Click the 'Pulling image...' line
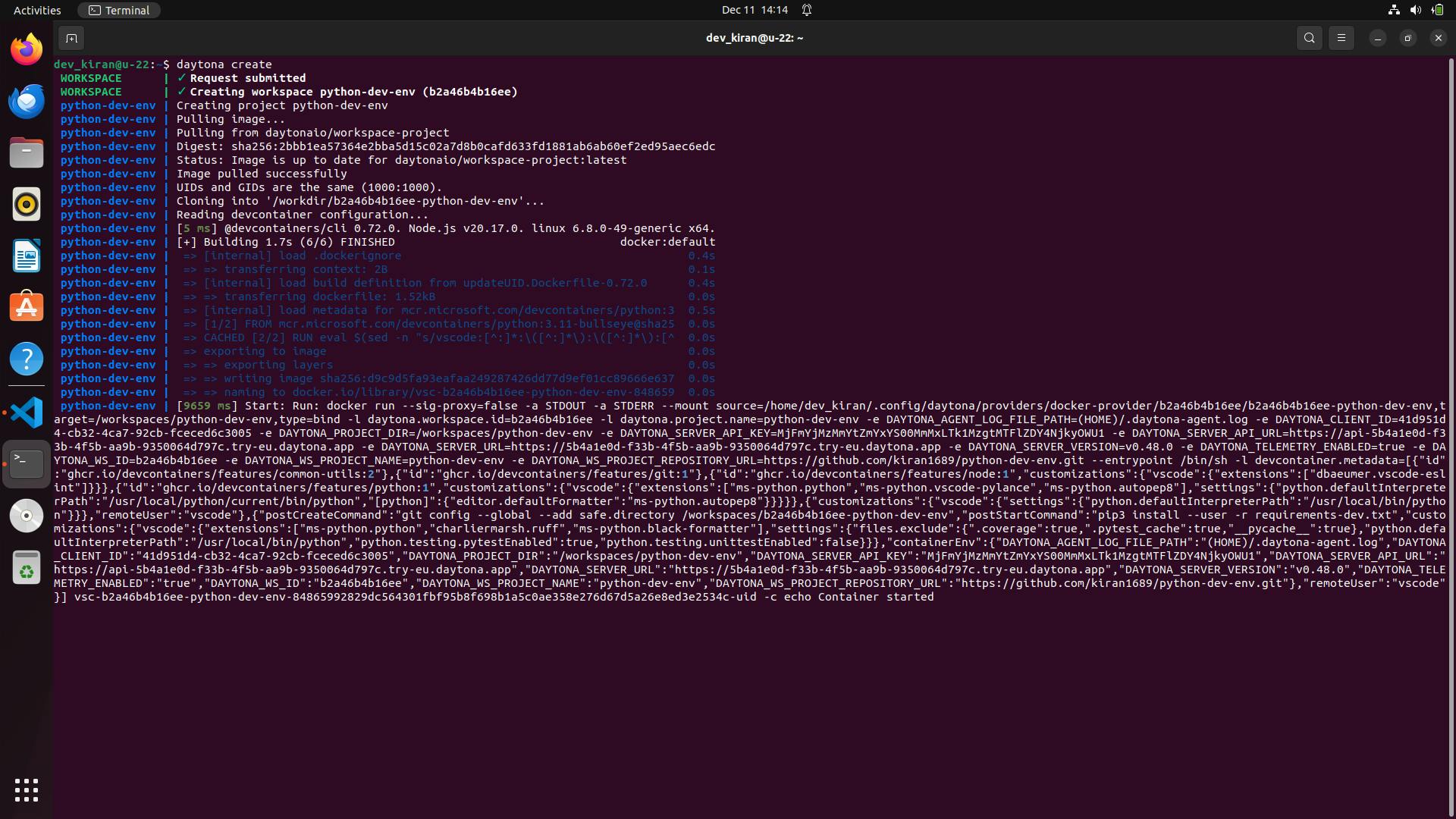1456x819 pixels. pyautogui.click(x=231, y=119)
